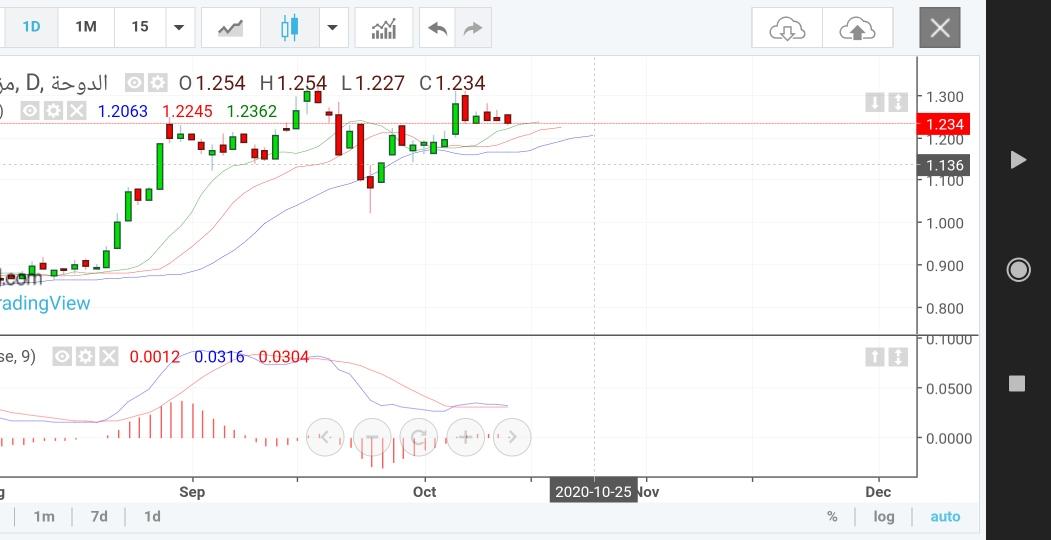This screenshot has height=540, width=1051.
Task: Close the chart with the X button
Action: pyautogui.click(x=940, y=28)
